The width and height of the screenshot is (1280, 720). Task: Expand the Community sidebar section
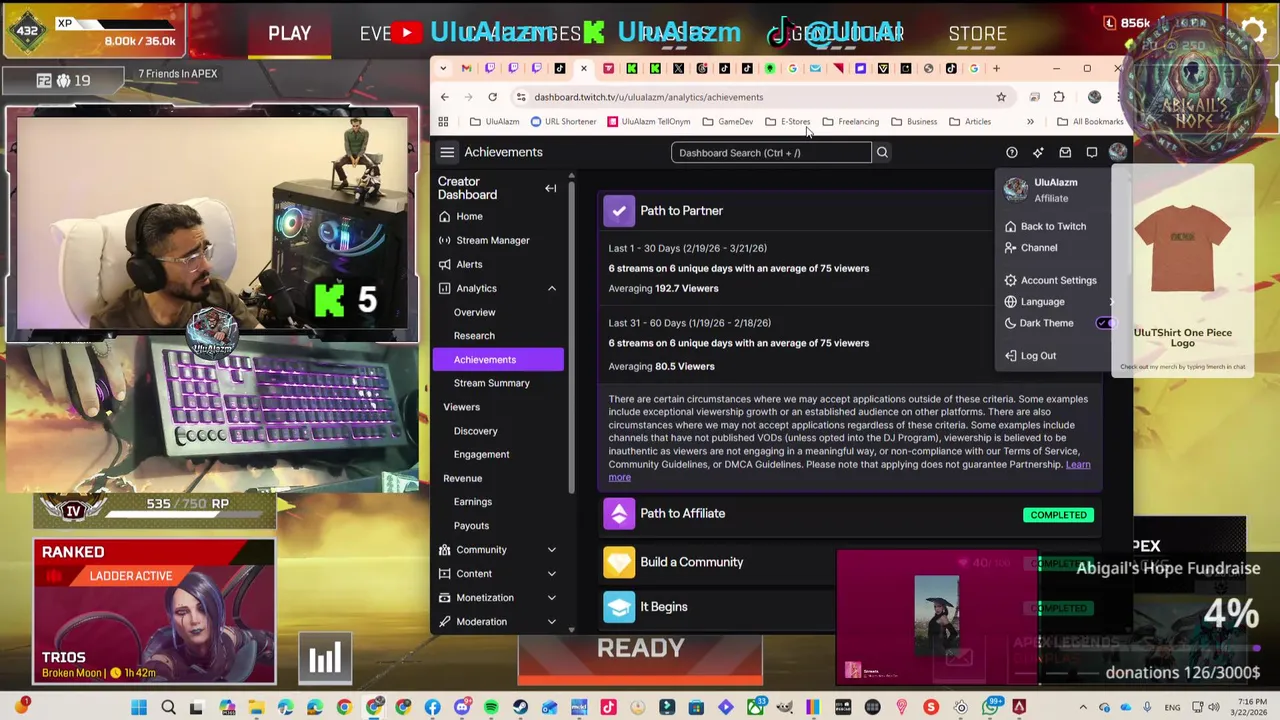551,550
